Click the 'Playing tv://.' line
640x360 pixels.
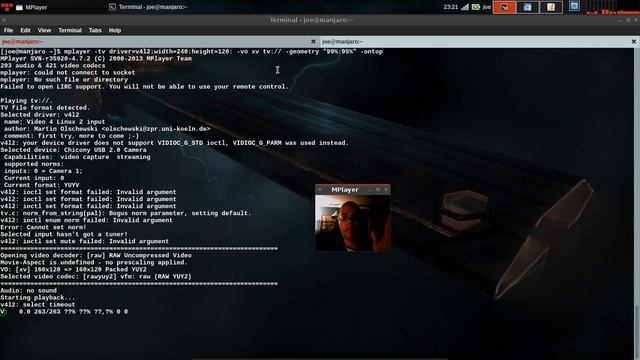click(27, 101)
